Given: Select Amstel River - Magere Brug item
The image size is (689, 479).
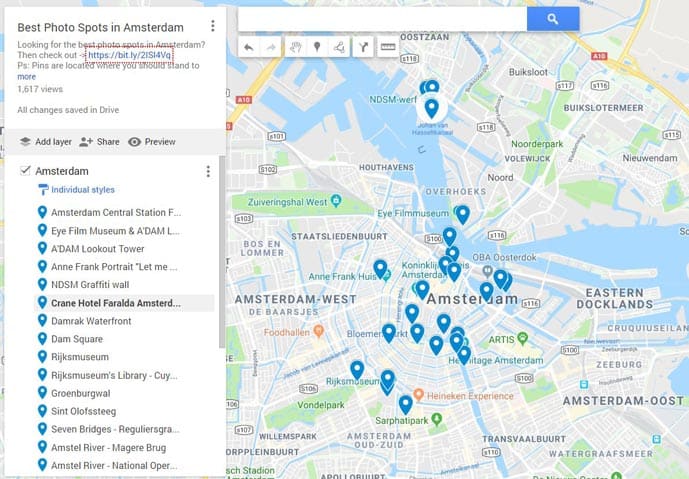Looking at the screenshot, I should coord(124,448).
